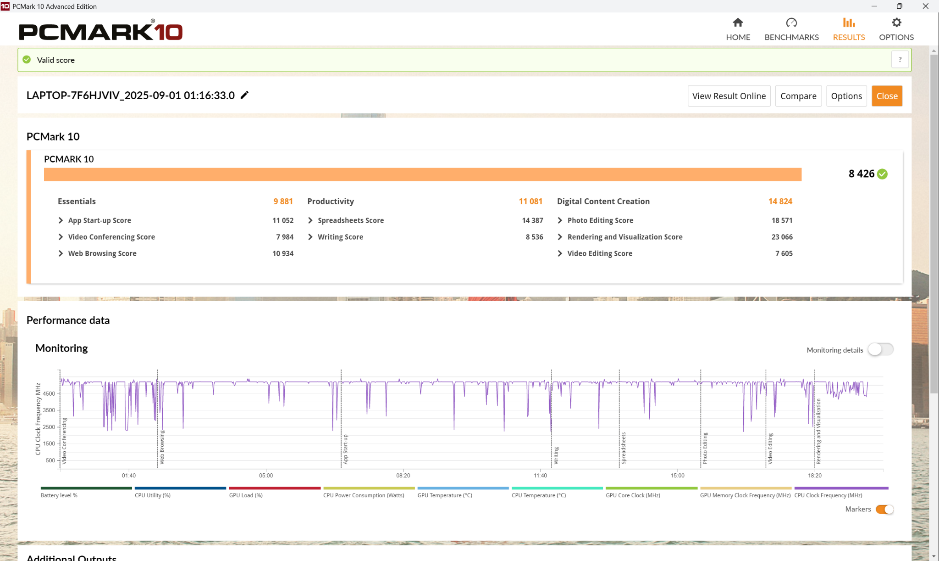Image resolution: width=939 pixels, height=561 pixels.
Task: Click the Photo Editing value 18 571
Action: pyautogui.click(x=782, y=220)
